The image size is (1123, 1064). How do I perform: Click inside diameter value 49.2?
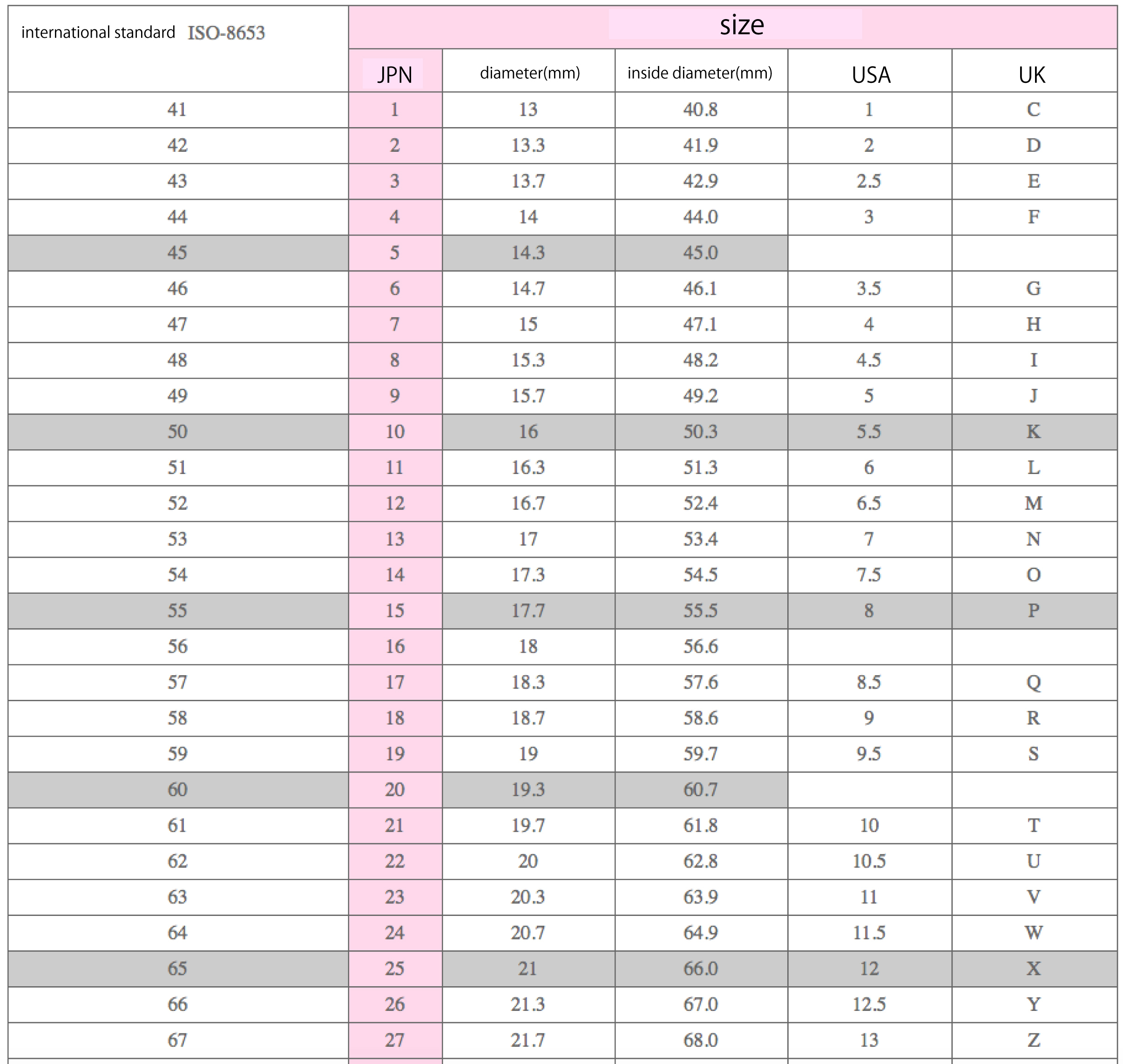700,396
